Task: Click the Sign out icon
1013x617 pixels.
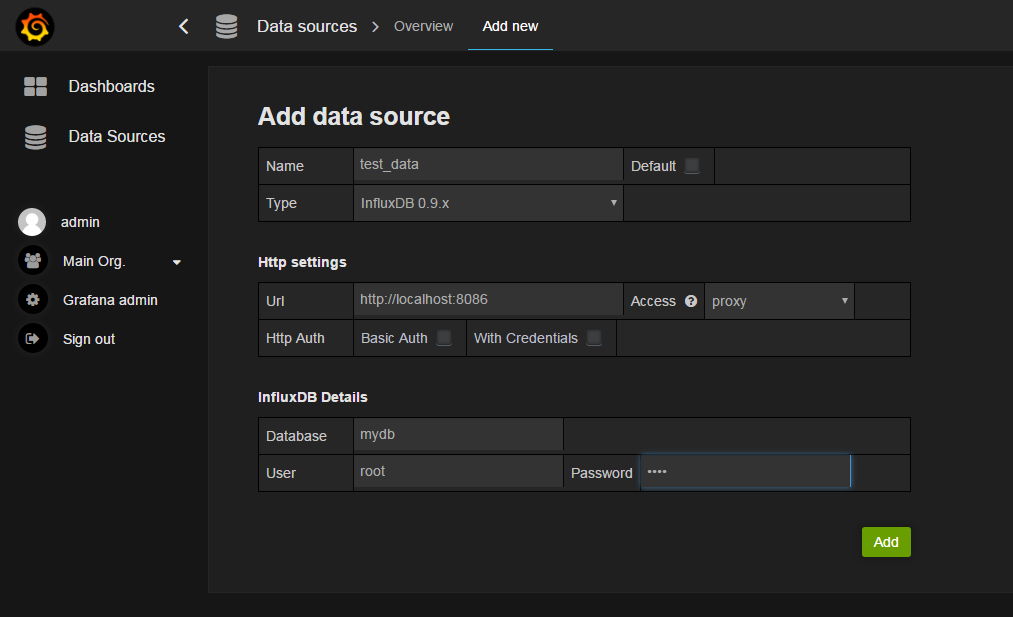Action: coord(33,339)
